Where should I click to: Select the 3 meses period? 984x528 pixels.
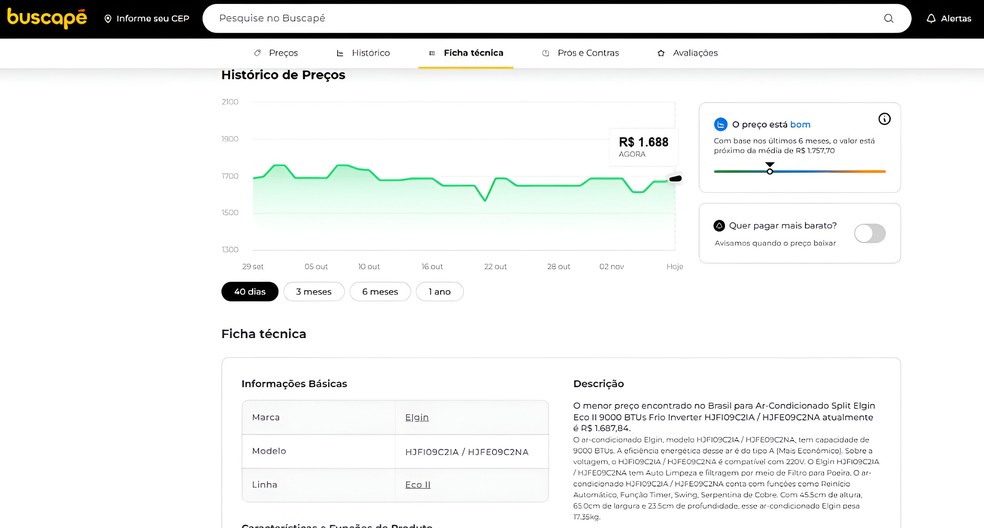[314, 292]
